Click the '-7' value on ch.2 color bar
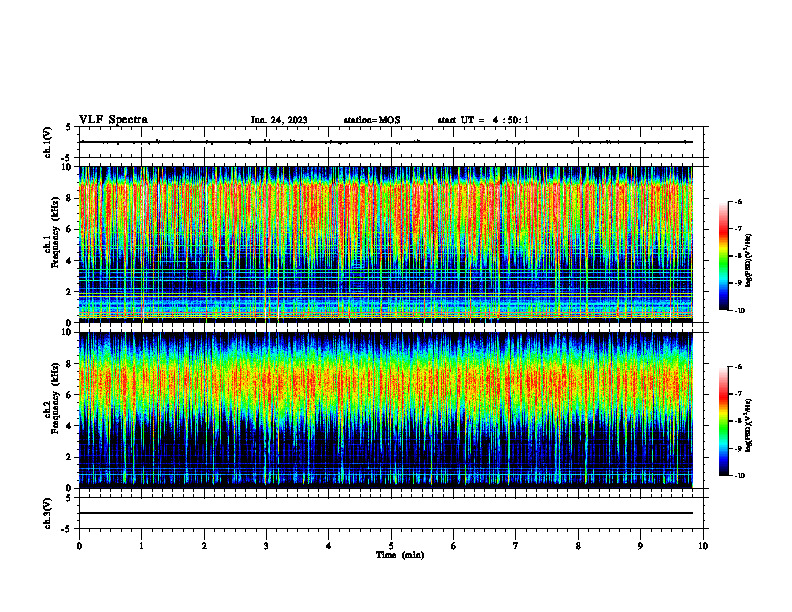Viewport: 792px width, 612px height. click(x=738, y=394)
